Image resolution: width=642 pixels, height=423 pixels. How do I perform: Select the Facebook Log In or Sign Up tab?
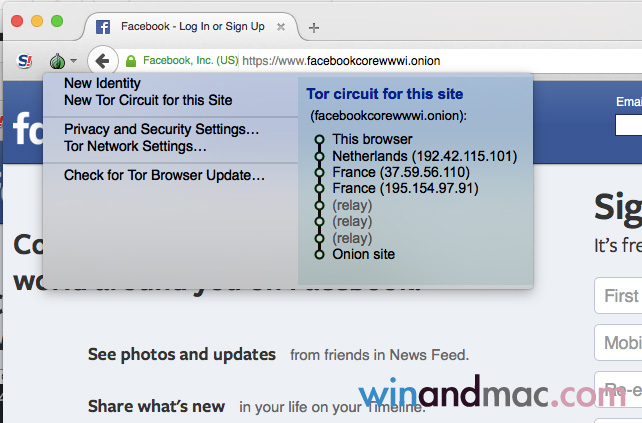[190, 27]
